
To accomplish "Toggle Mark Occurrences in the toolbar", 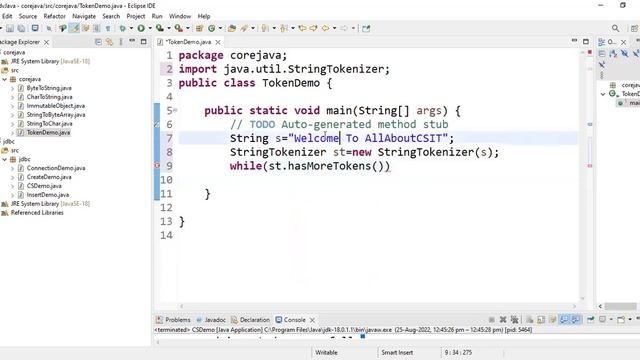I will [x=74, y=28].
